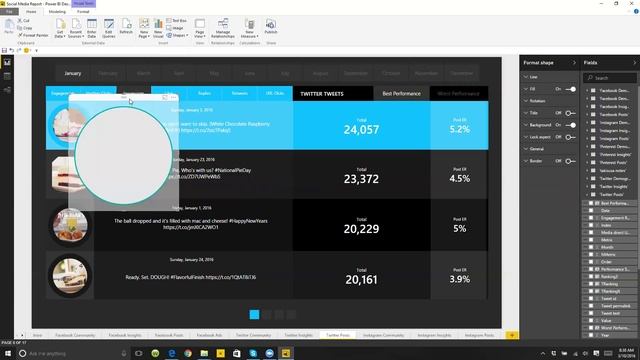Open Recent Sources in the ribbon
Image resolution: width=640 pixels, height=360 pixels.
[x=76, y=28]
